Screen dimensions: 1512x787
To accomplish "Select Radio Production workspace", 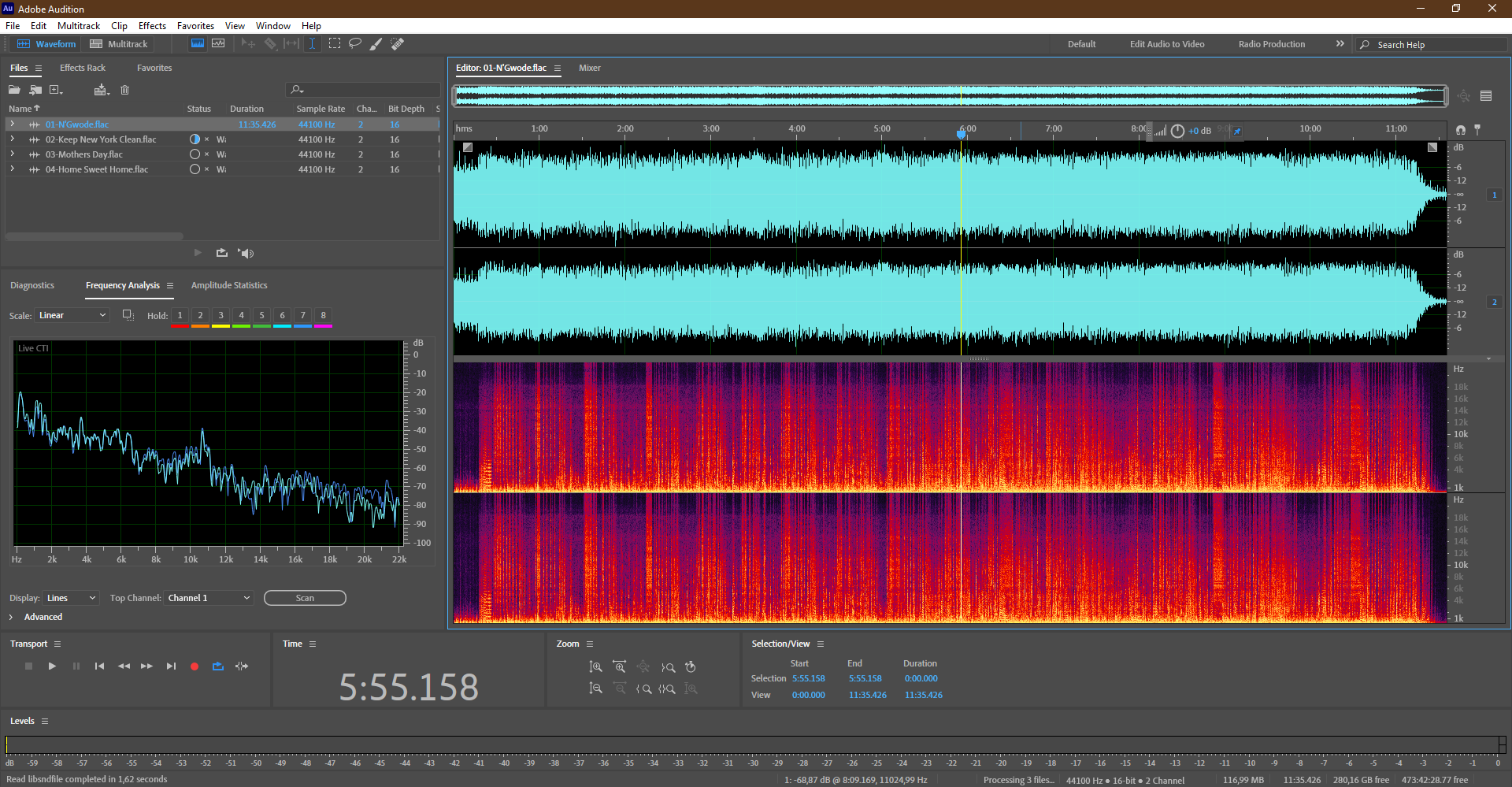I will [x=1272, y=44].
